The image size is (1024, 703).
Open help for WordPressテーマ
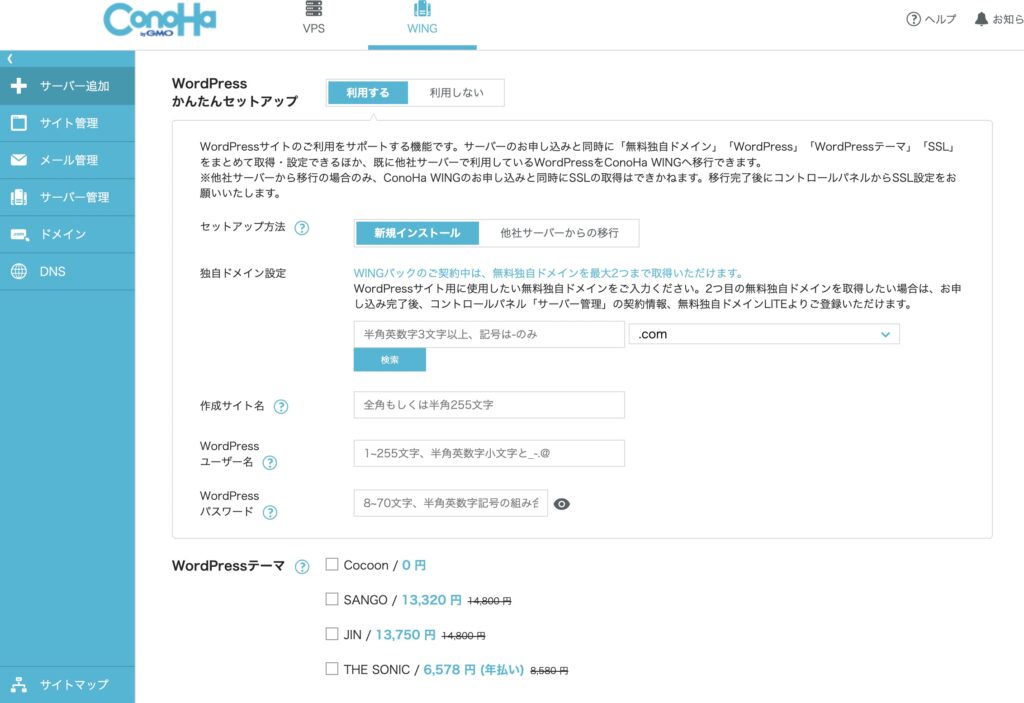click(x=302, y=566)
